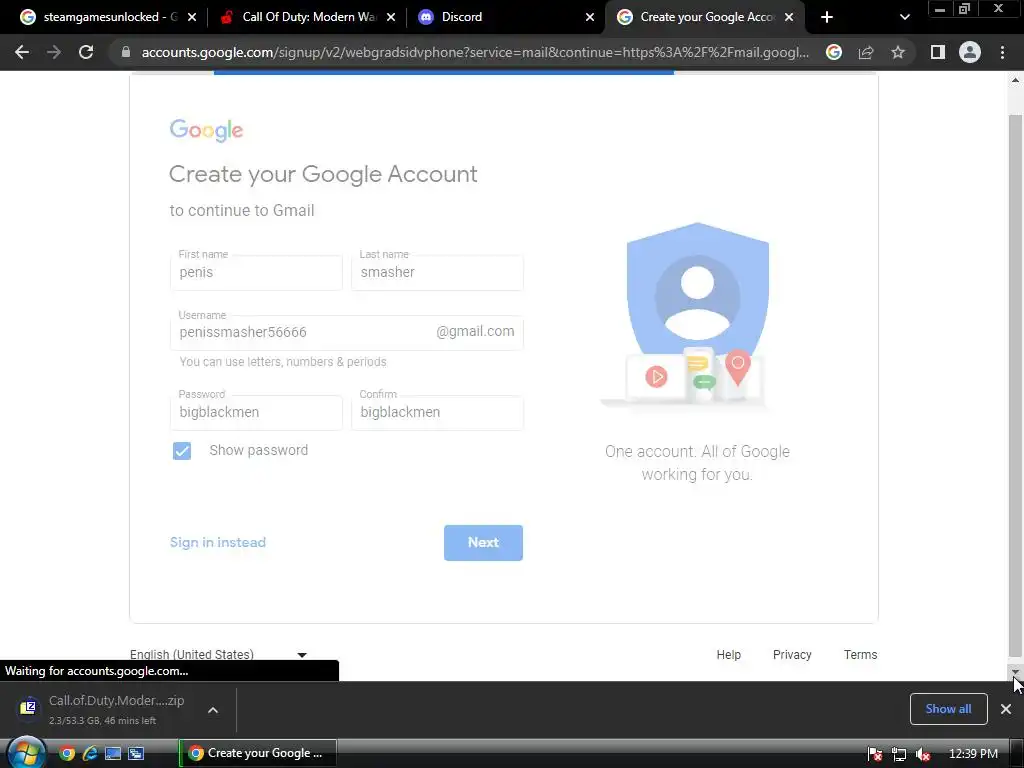
Task: Click the Password field
Action: pos(256,412)
